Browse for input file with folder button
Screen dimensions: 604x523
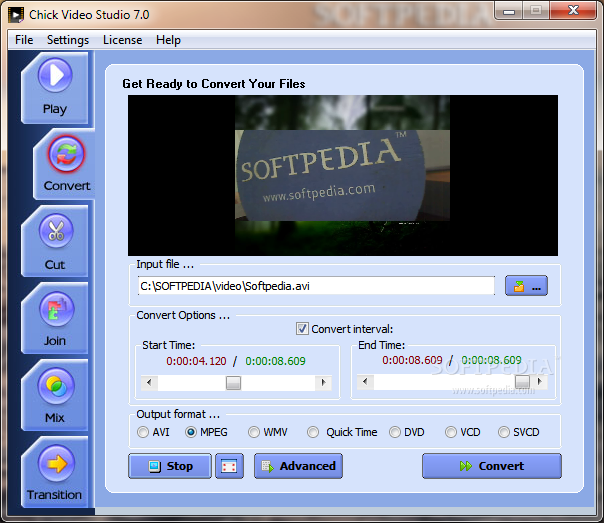tap(526, 286)
